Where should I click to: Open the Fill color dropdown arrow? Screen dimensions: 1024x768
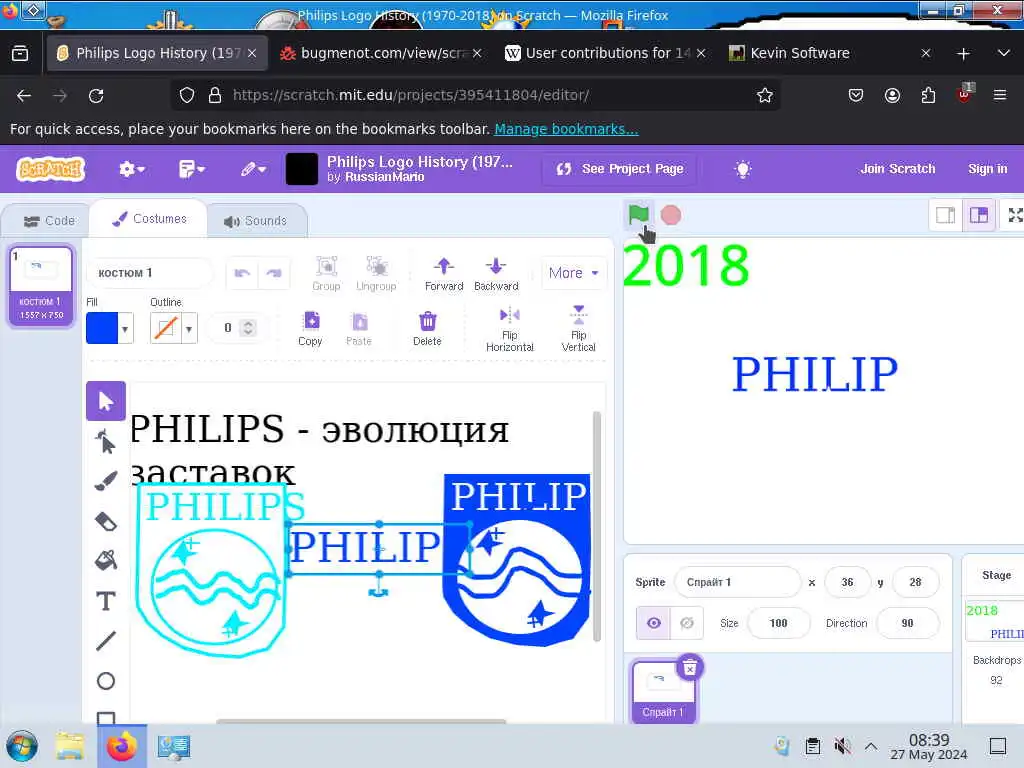(x=125, y=328)
